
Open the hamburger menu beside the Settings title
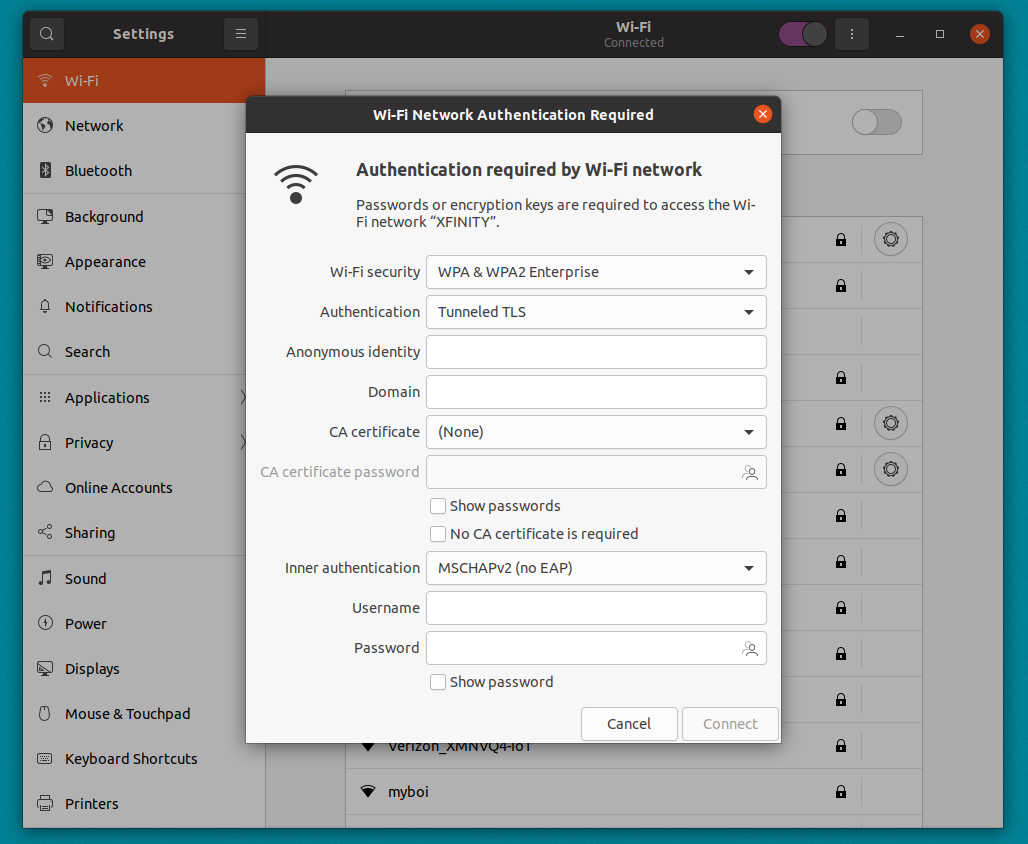click(x=241, y=33)
